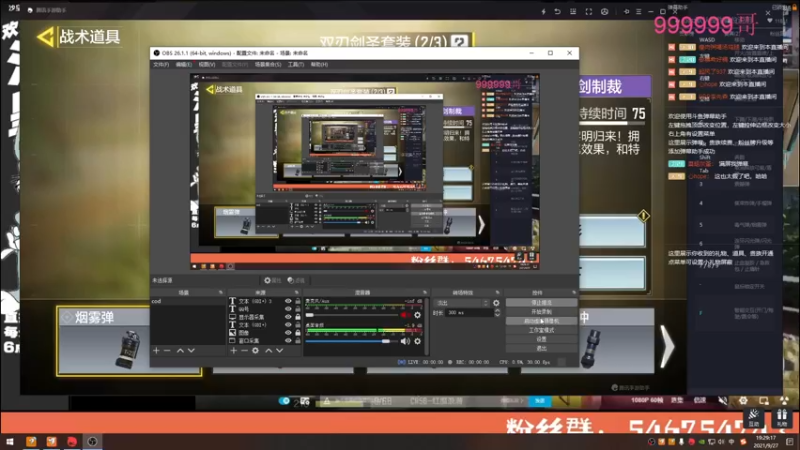Close the danmaku helper overlay with X
Viewport: 800px width, 450px height.
click(768, 13)
